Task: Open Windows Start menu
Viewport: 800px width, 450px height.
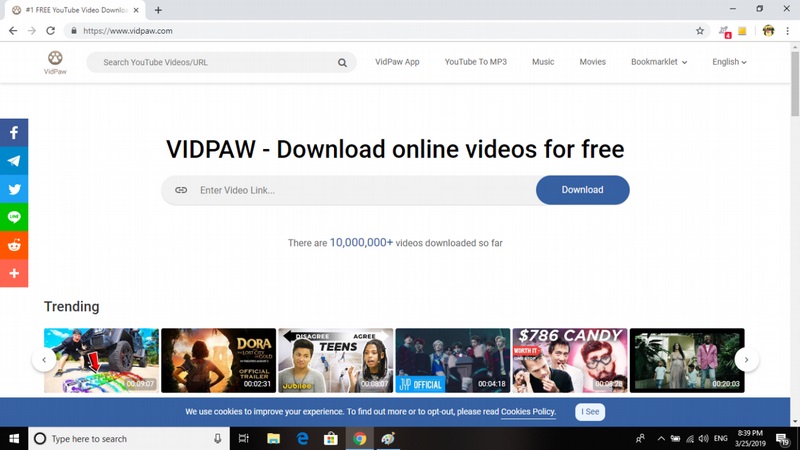Action: click(x=14, y=438)
